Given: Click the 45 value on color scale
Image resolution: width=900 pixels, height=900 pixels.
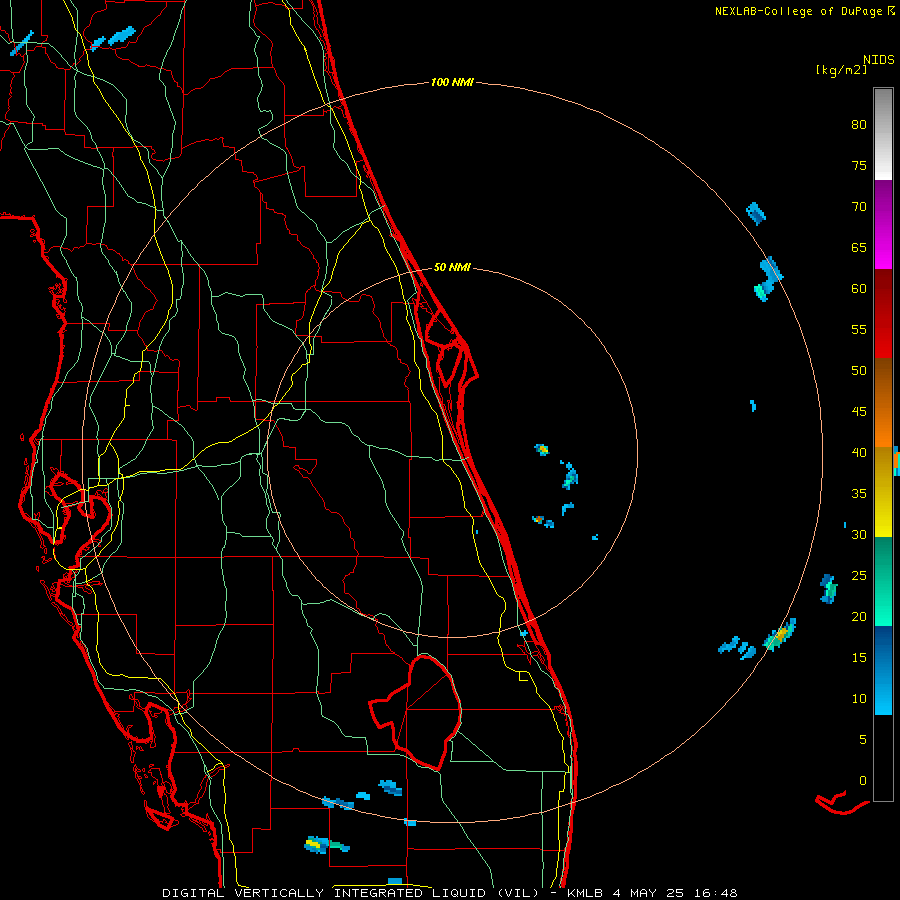Looking at the screenshot, I should [859, 412].
